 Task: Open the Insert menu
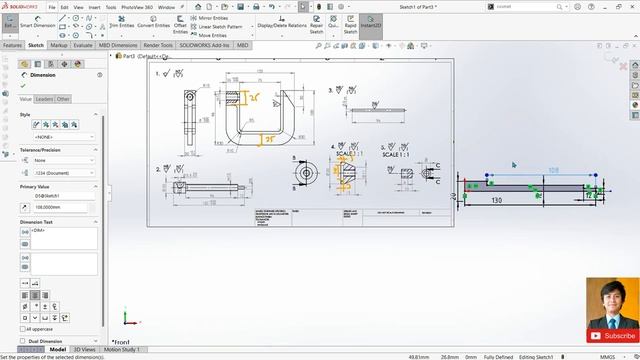(x=94, y=7)
